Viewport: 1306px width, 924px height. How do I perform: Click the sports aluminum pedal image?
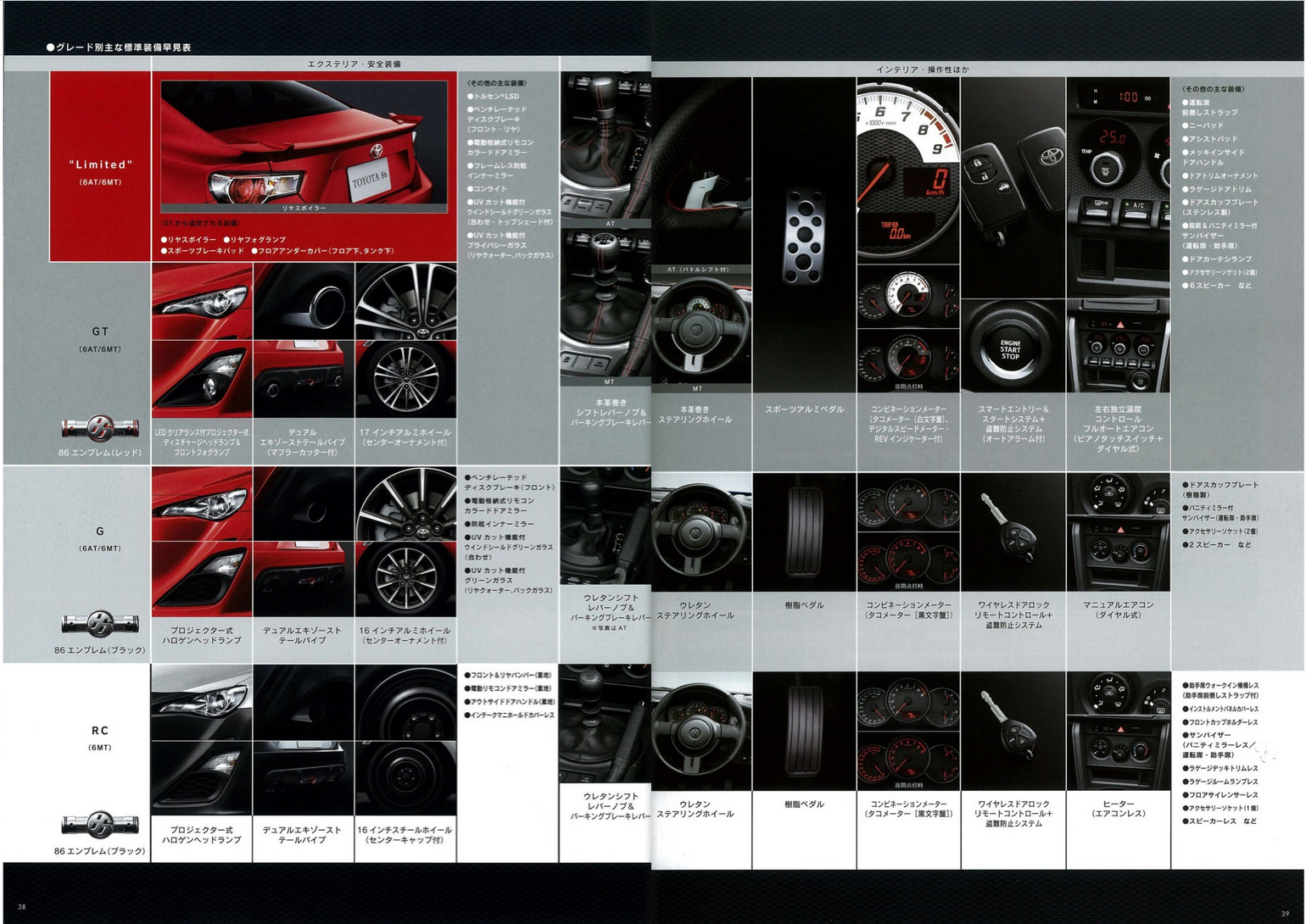coord(803,233)
